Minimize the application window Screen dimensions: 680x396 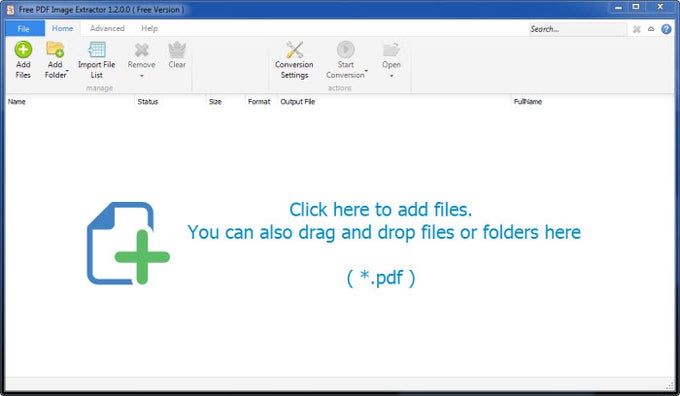[618, 7]
